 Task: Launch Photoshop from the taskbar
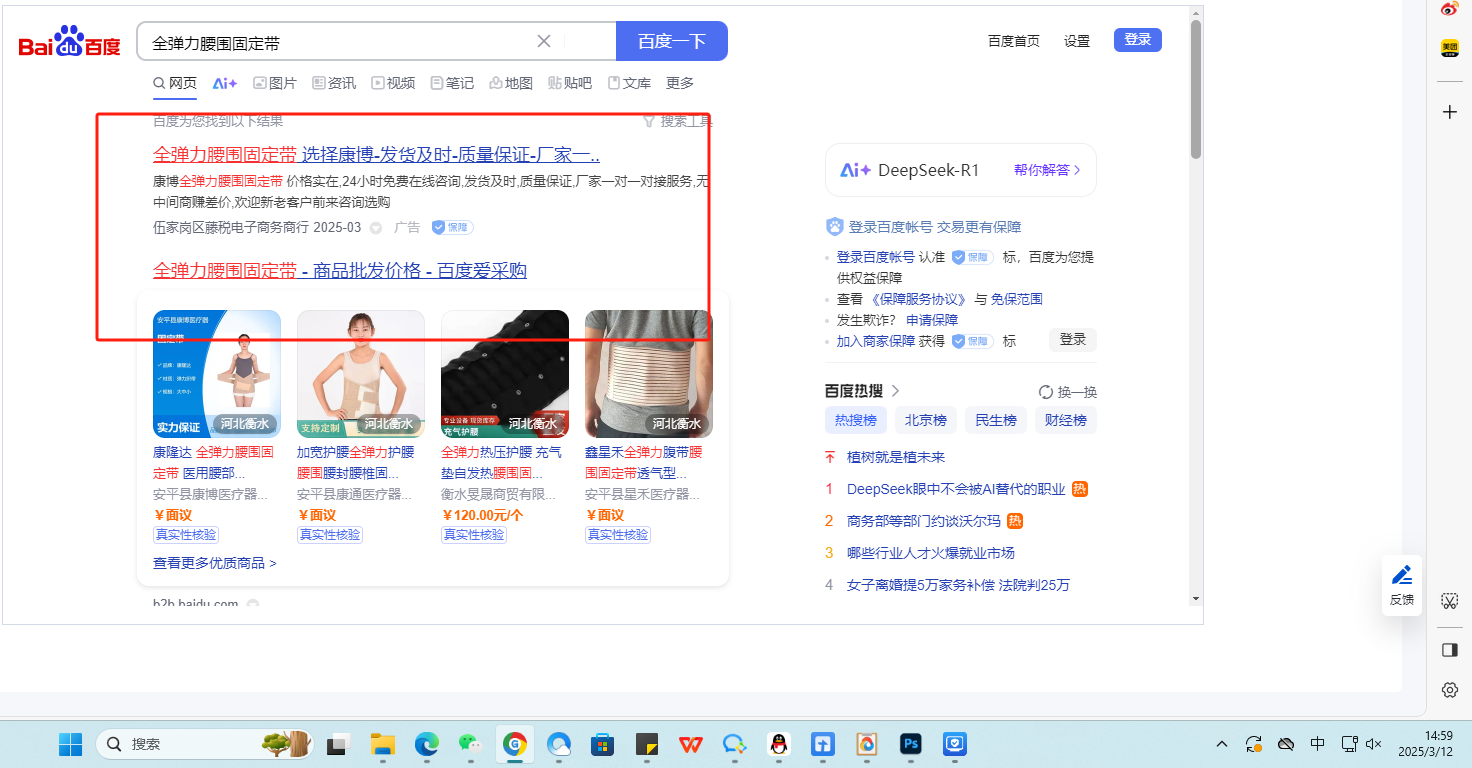[910, 744]
